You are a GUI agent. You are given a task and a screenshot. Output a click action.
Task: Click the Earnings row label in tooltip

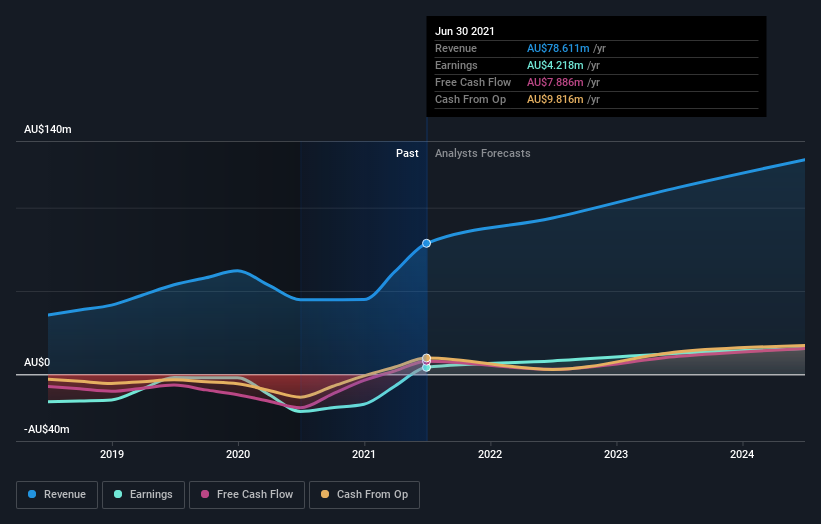[x=456, y=65]
